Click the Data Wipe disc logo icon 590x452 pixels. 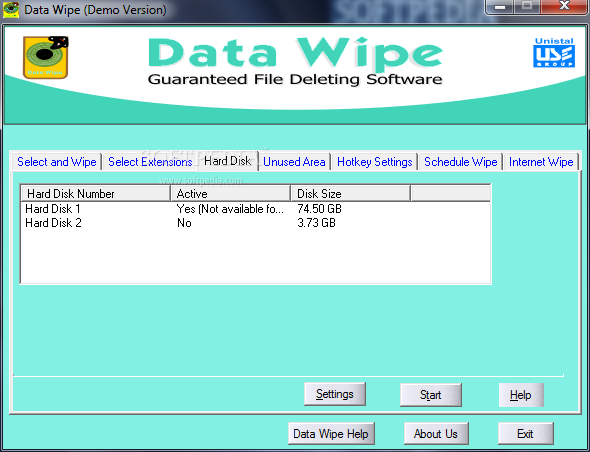pyautogui.click(x=46, y=57)
